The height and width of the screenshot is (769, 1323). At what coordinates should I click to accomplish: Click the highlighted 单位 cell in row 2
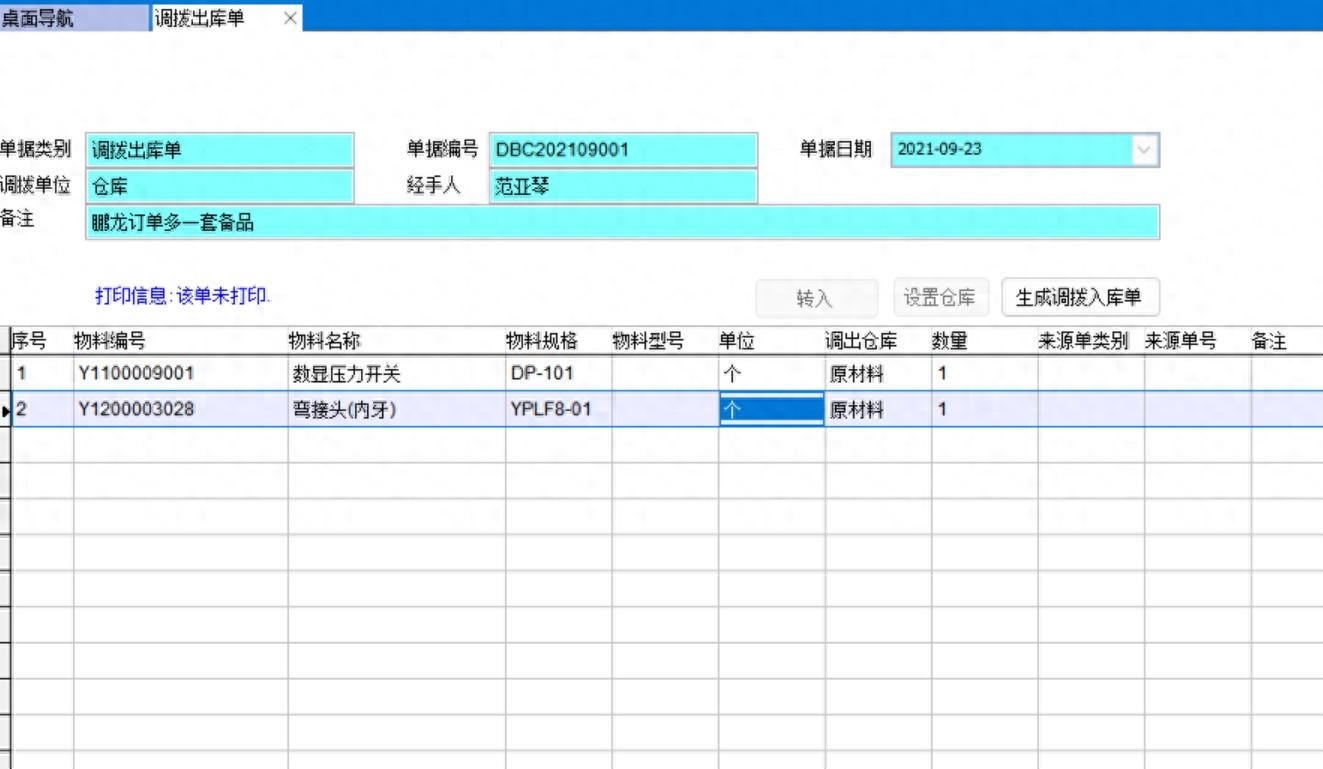(771, 410)
